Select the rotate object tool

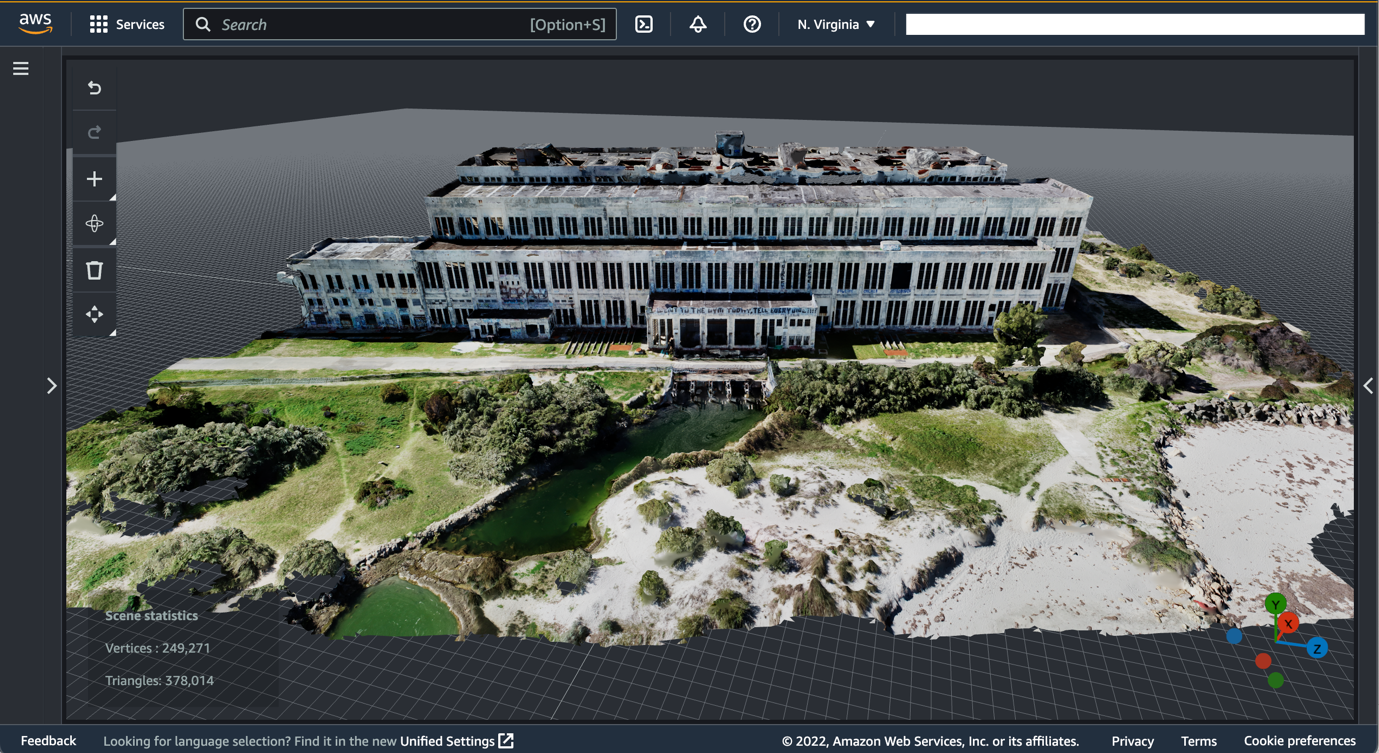coord(94,224)
